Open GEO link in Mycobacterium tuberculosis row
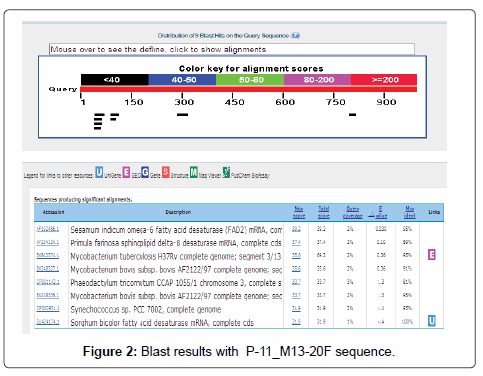The image size is (483, 376). point(432,255)
